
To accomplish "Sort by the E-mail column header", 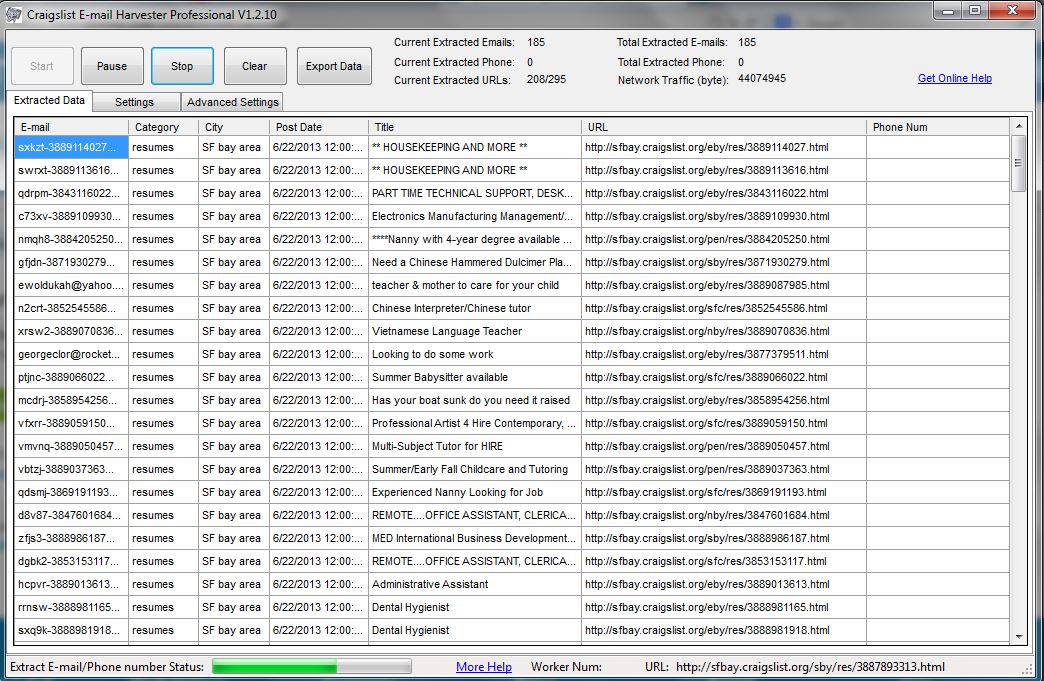I will (x=71, y=126).
